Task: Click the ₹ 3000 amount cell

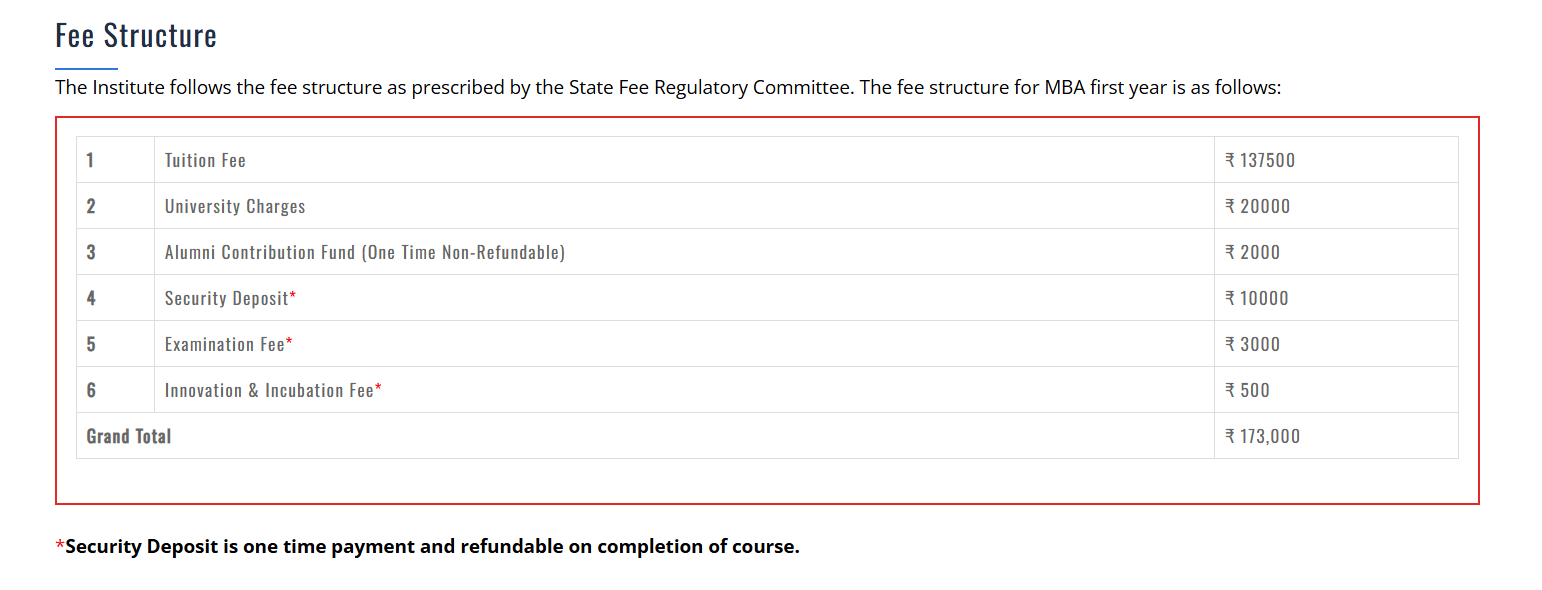Action: point(1253,344)
